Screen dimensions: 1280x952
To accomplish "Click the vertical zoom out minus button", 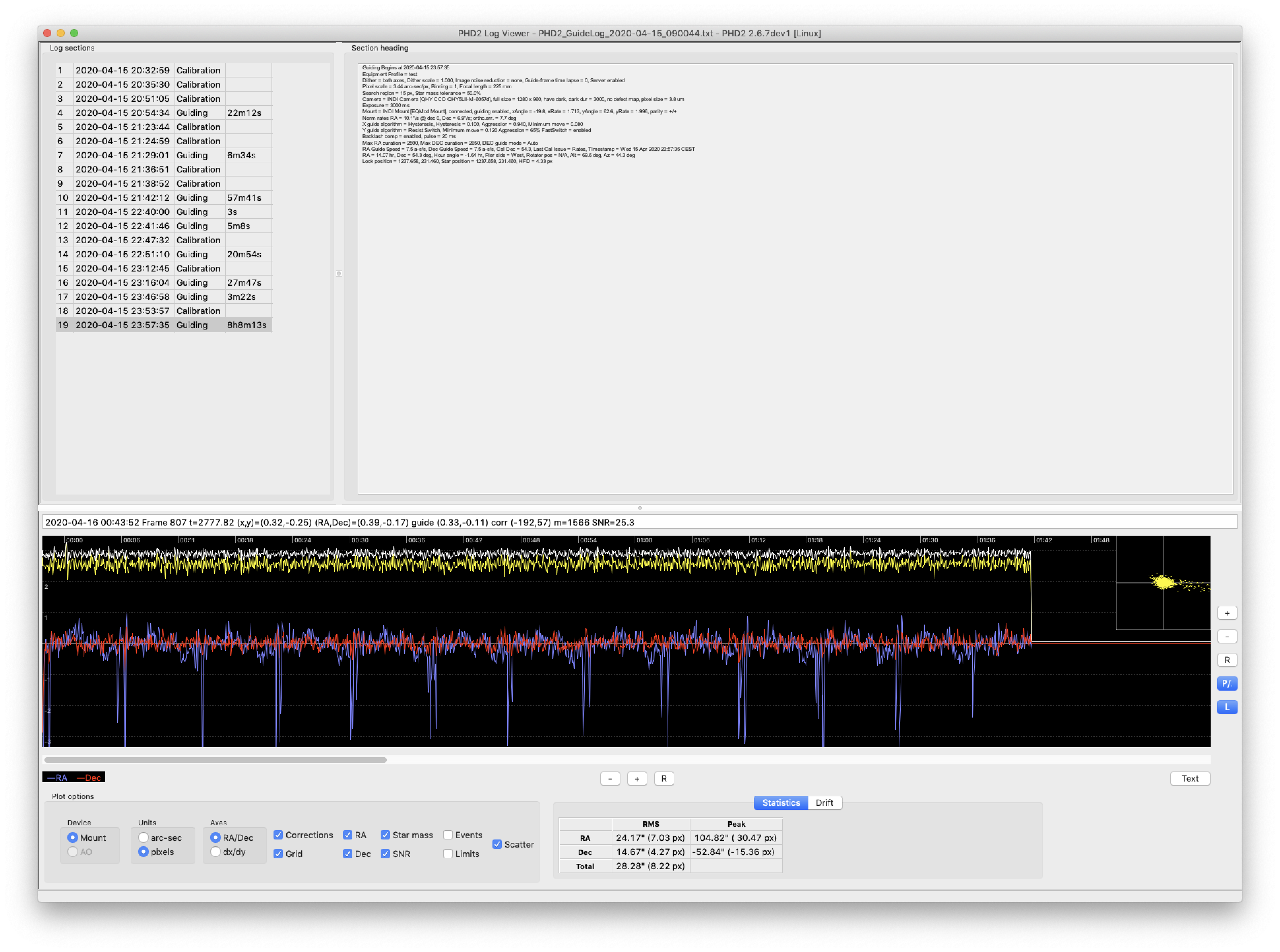I will pos(1226,637).
